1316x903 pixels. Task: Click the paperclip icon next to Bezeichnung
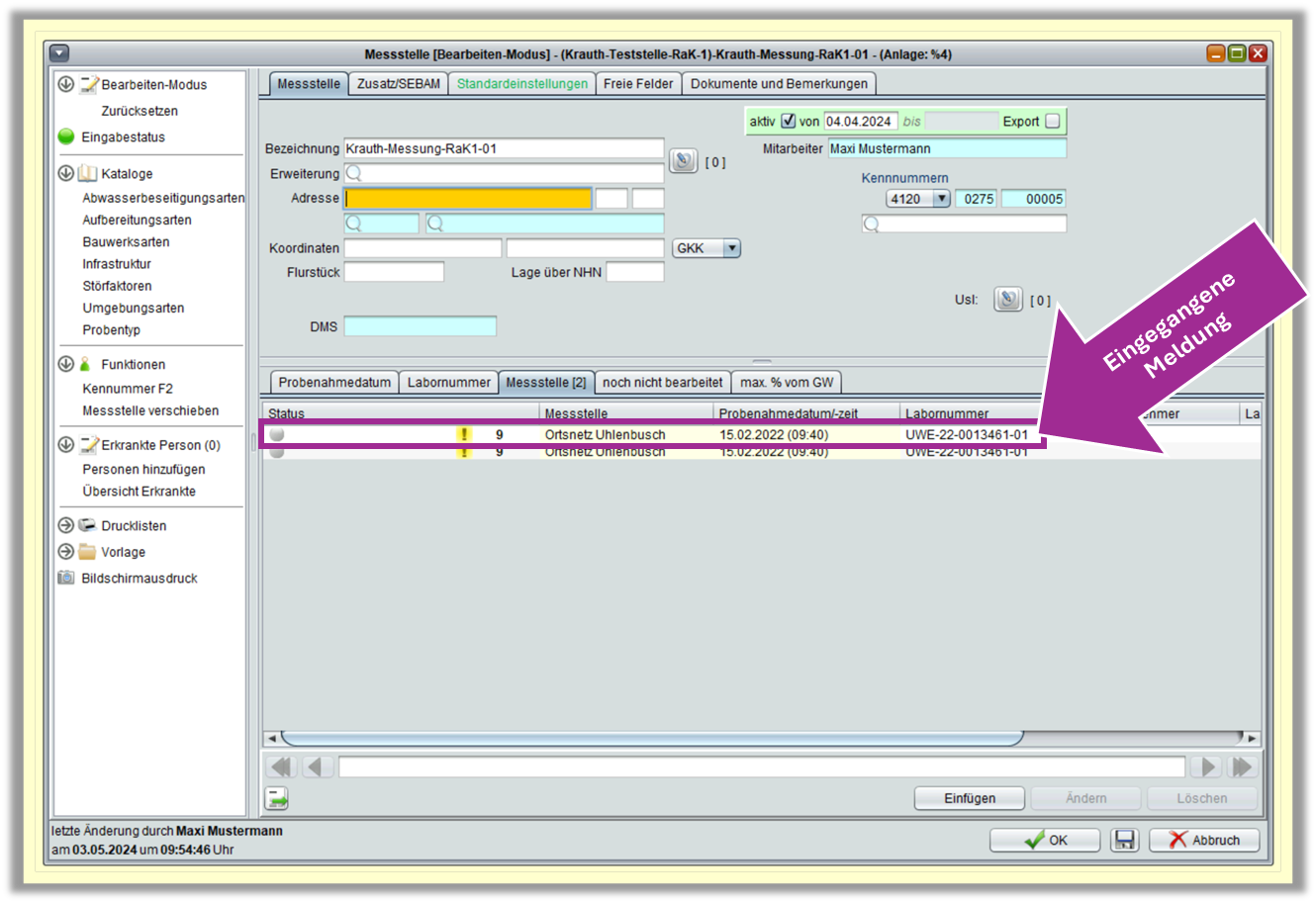coord(683,160)
